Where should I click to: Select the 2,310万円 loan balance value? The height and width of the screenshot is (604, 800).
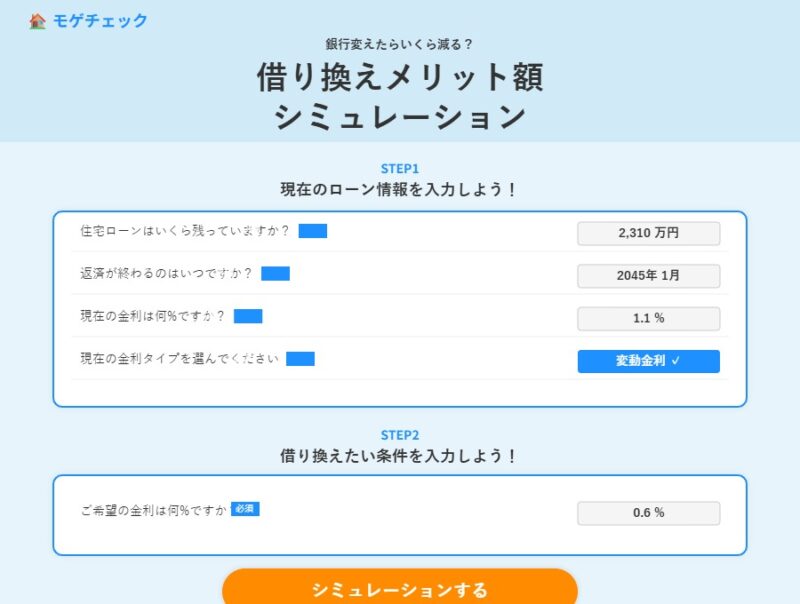(648, 232)
